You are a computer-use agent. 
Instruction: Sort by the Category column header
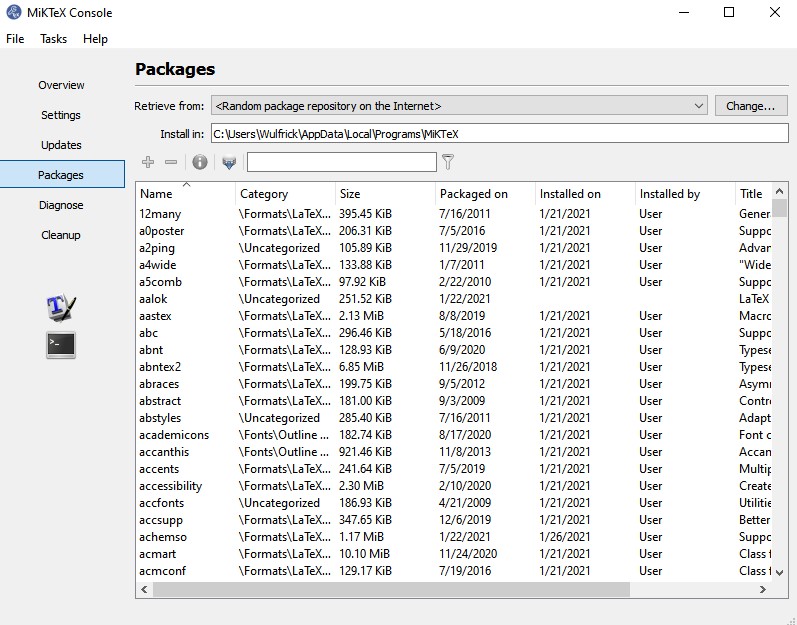pos(285,194)
